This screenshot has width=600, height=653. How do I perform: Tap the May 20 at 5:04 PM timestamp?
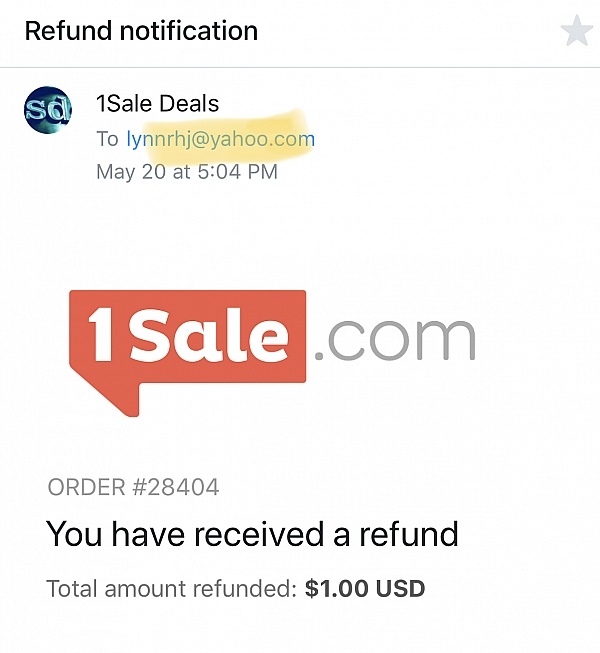coord(187,172)
